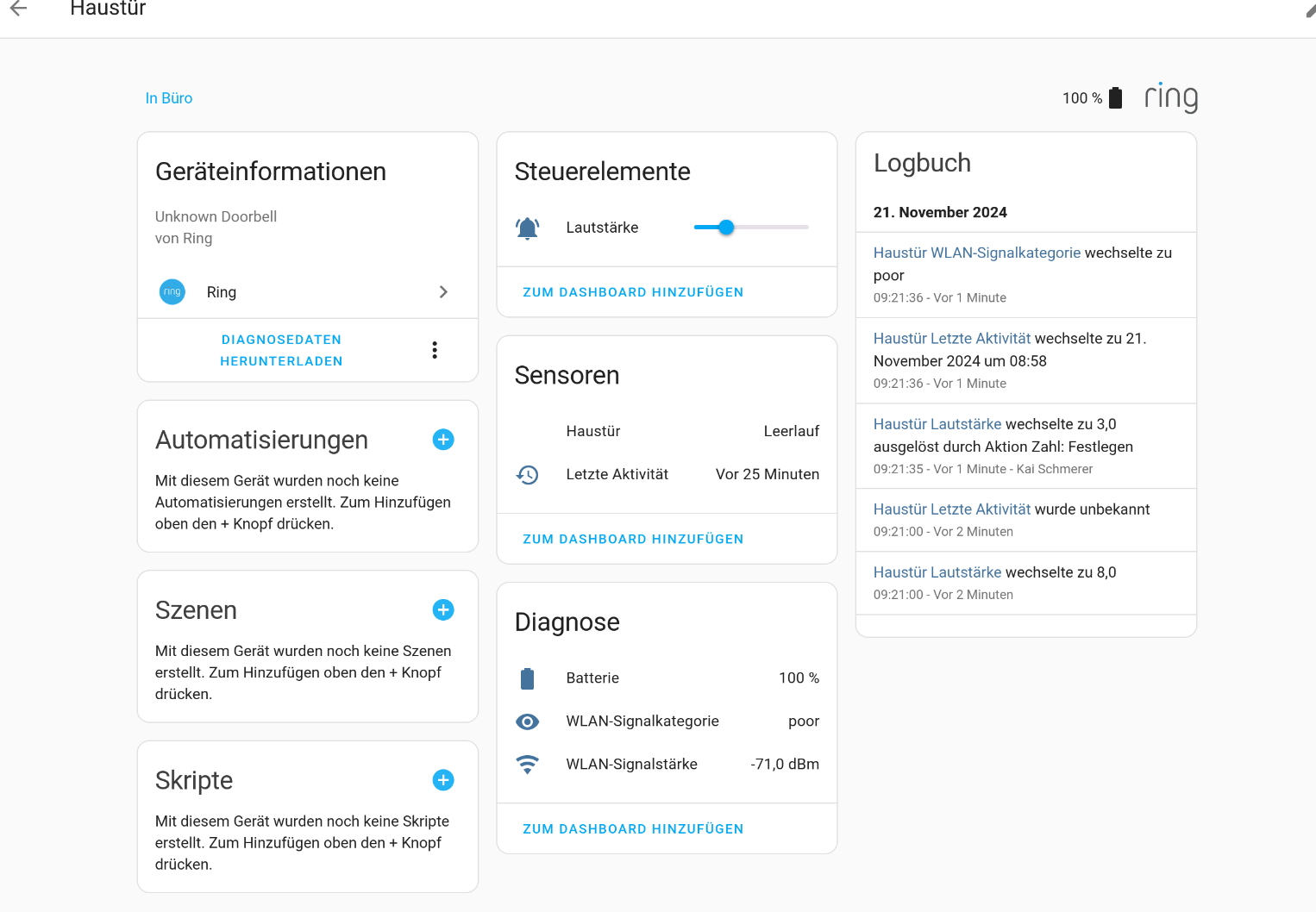Click the Letzte Aktivität history icon

[528, 474]
